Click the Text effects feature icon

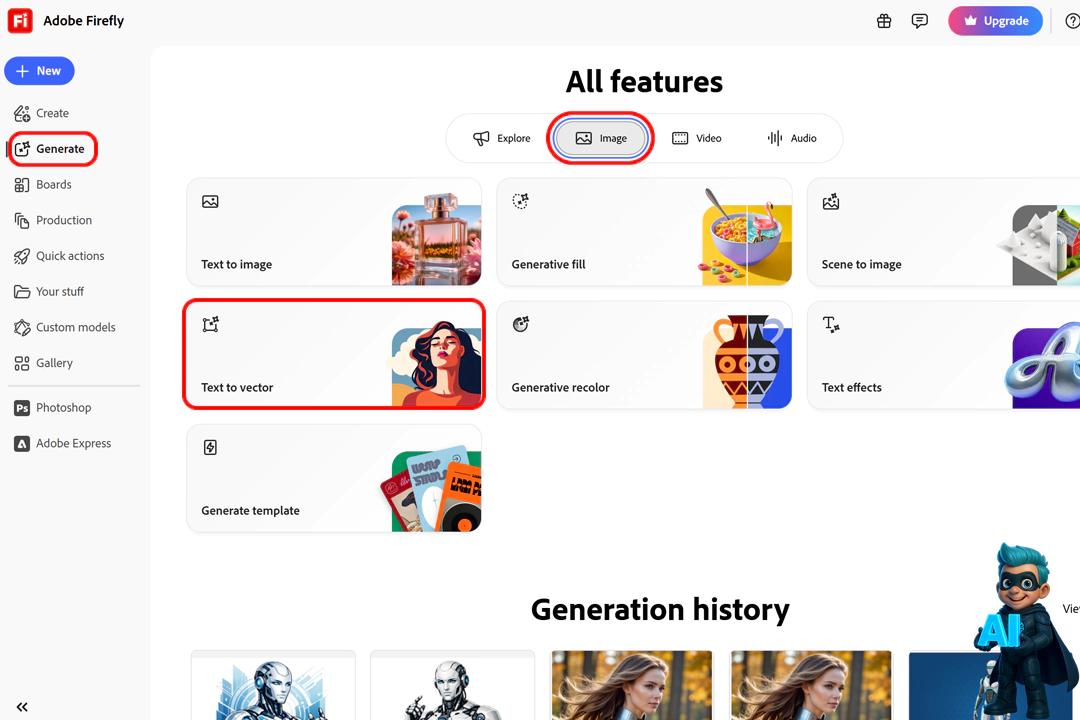(830, 324)
